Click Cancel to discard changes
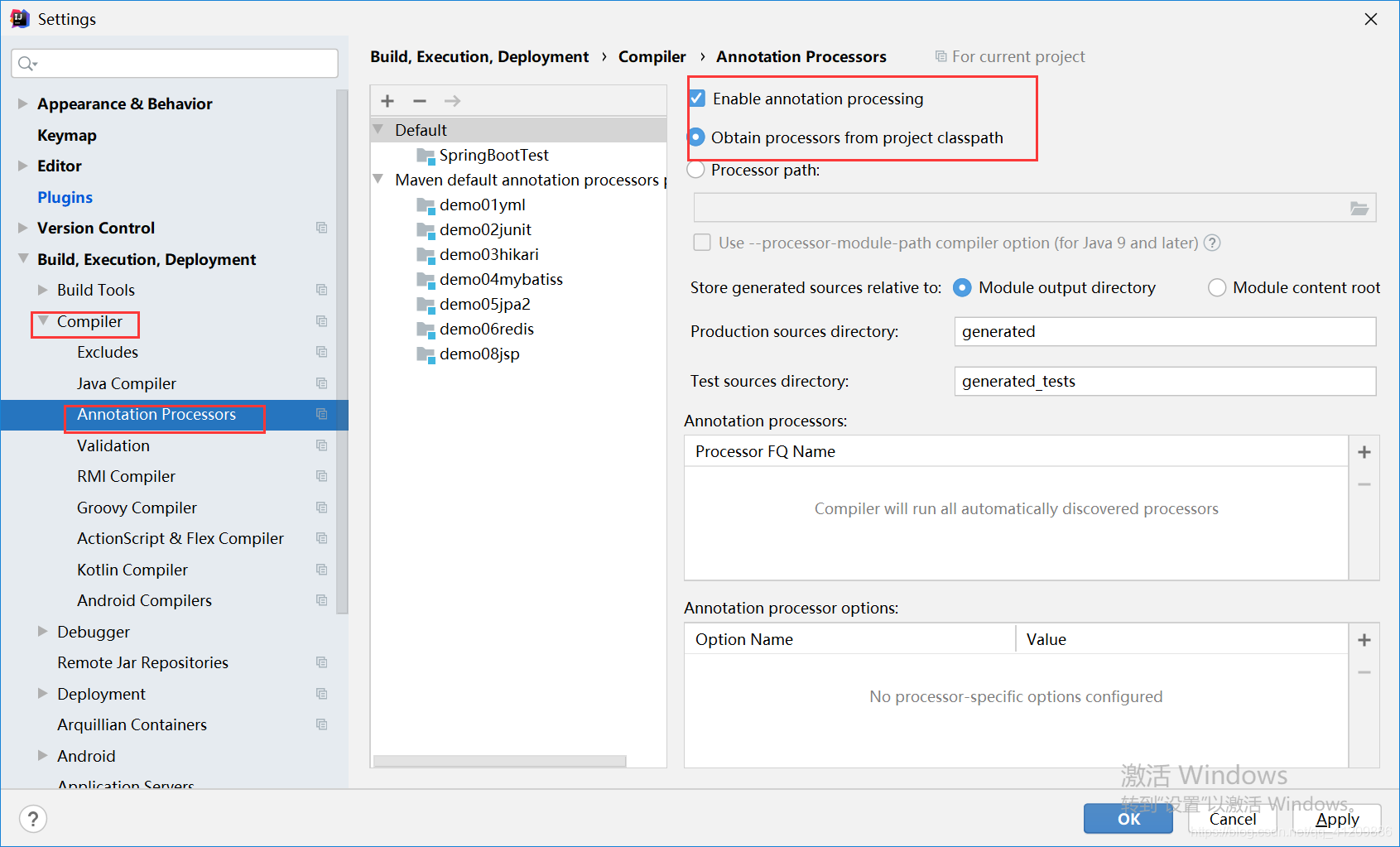1400x847 pixels. 1233,819
